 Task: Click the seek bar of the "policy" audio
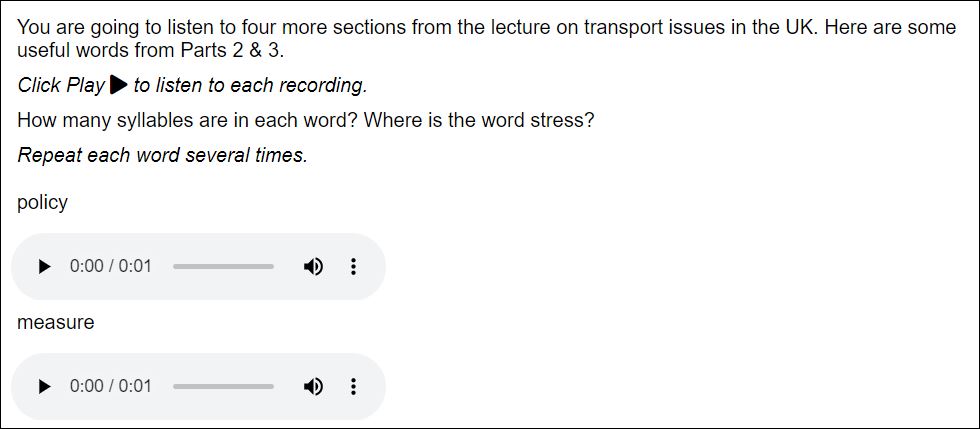point(223,267)
